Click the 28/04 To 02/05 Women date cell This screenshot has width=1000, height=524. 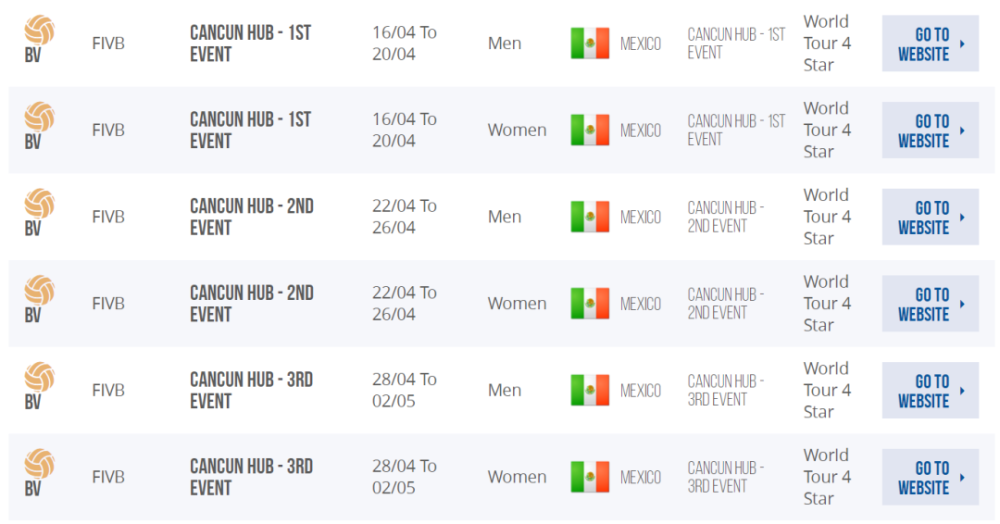point(404,477)
